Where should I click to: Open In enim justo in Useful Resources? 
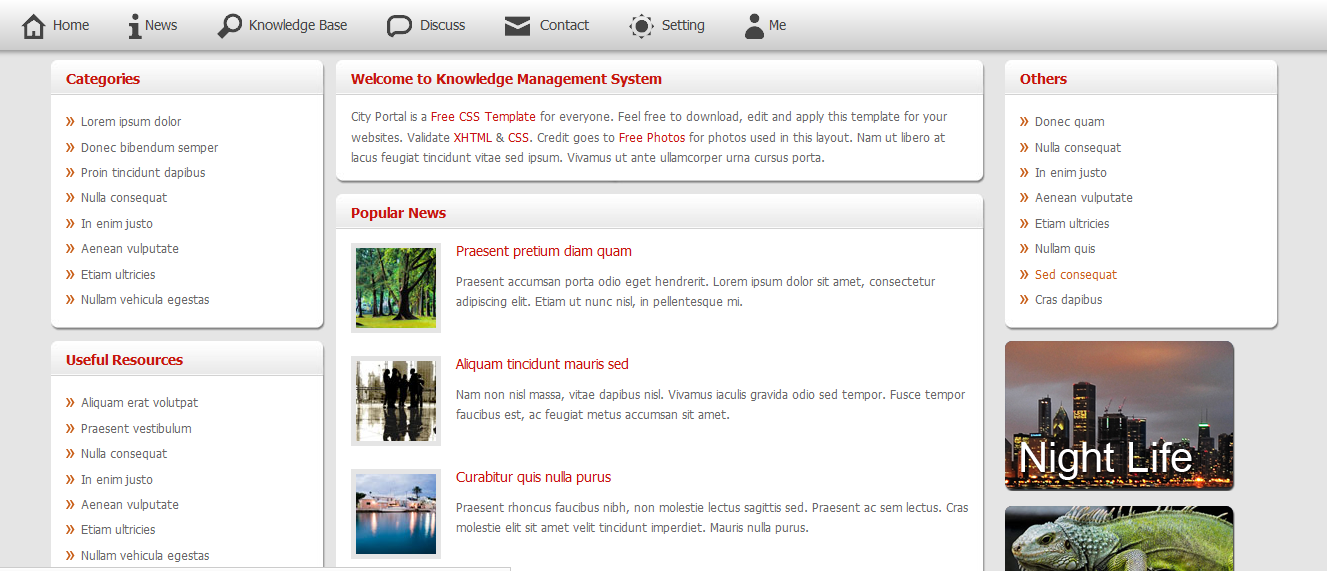pyautogui.click(x=117, y=480)
